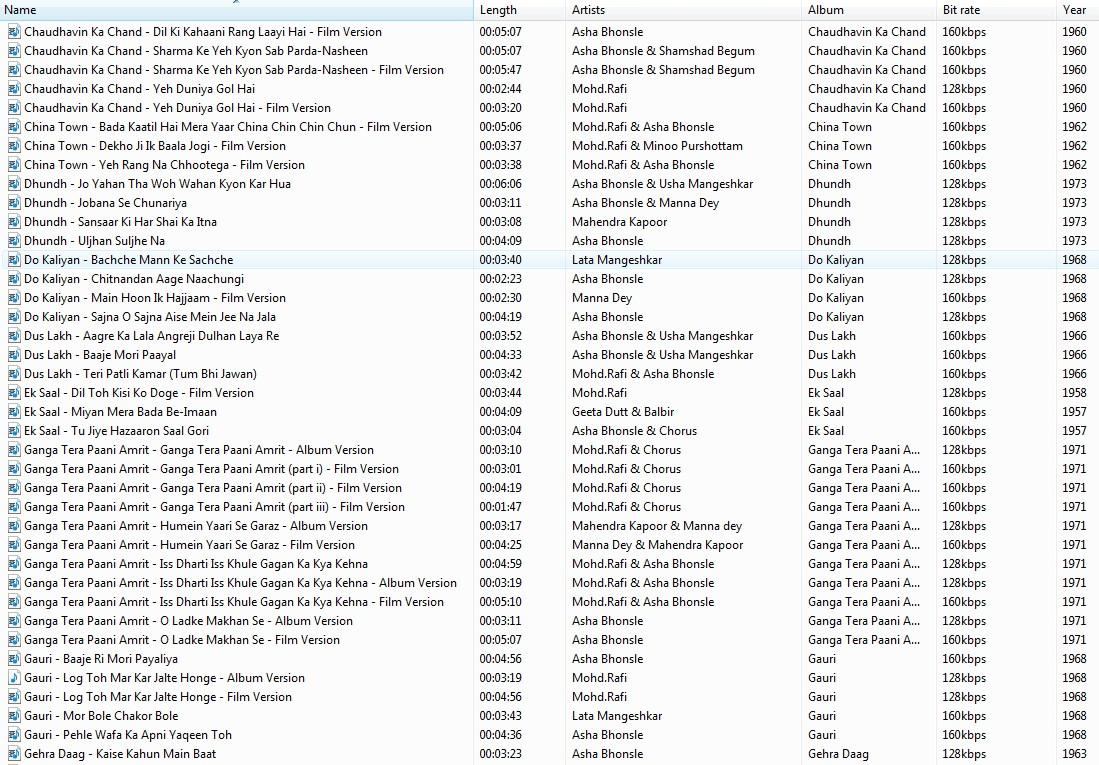Select "Iss Dharti Iss Khule Gagan Ka Kya Kehna - Album Version"
The width and height of the screenshot is (1099, 765).
coord(240,583)
